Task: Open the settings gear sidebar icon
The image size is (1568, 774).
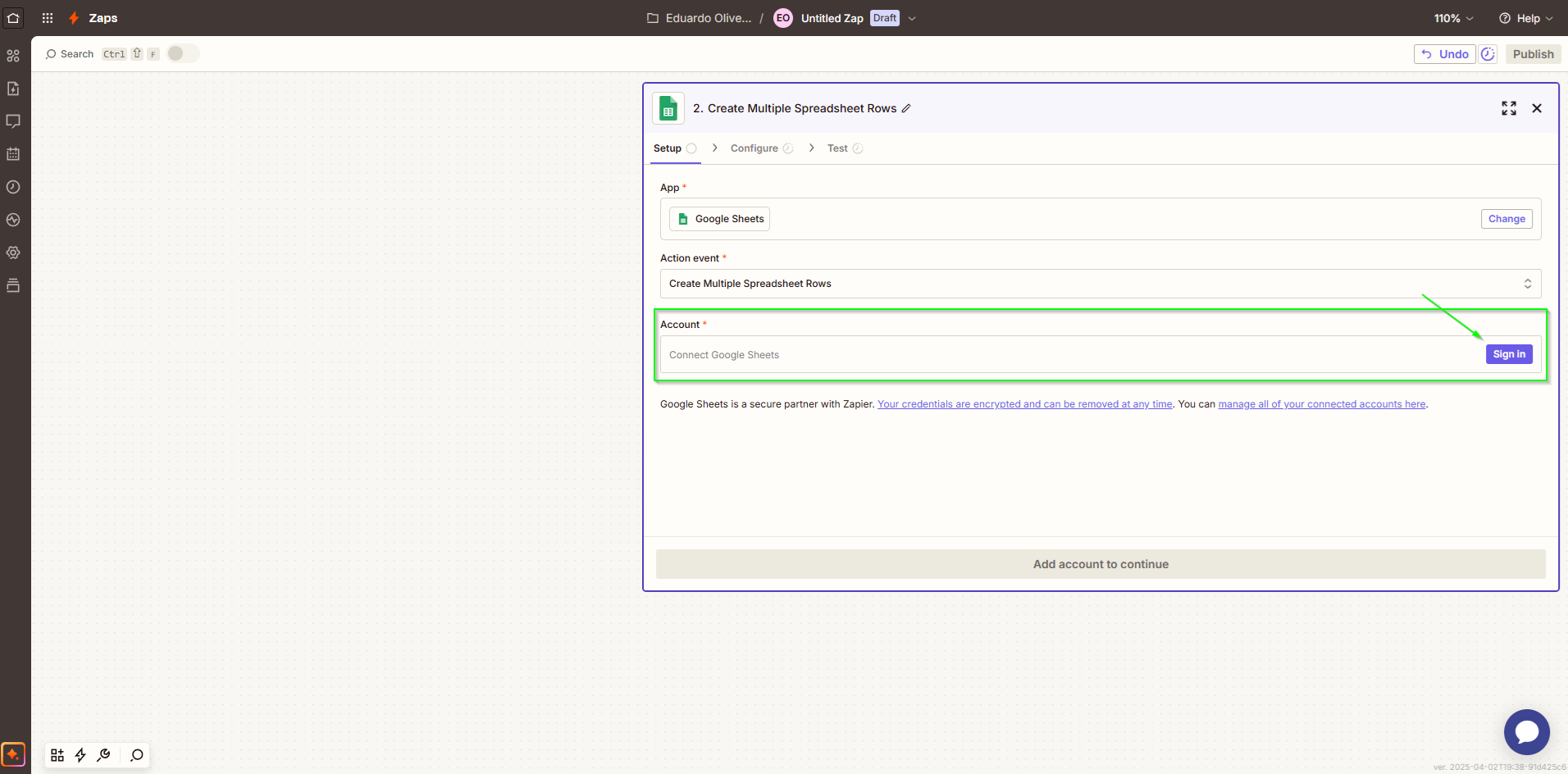Action: tap(13, 253)
